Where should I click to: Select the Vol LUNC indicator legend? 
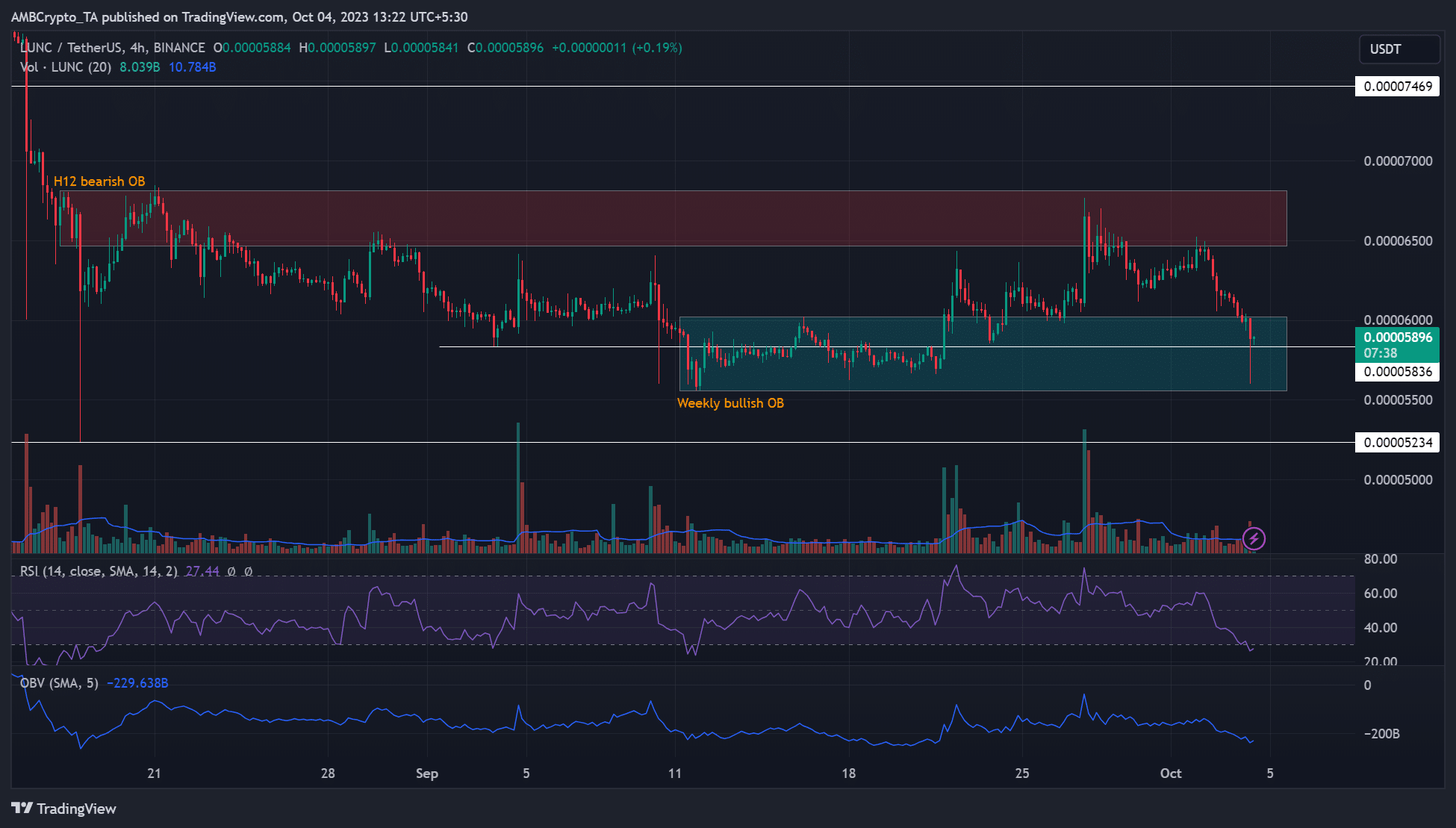(66, 67)
